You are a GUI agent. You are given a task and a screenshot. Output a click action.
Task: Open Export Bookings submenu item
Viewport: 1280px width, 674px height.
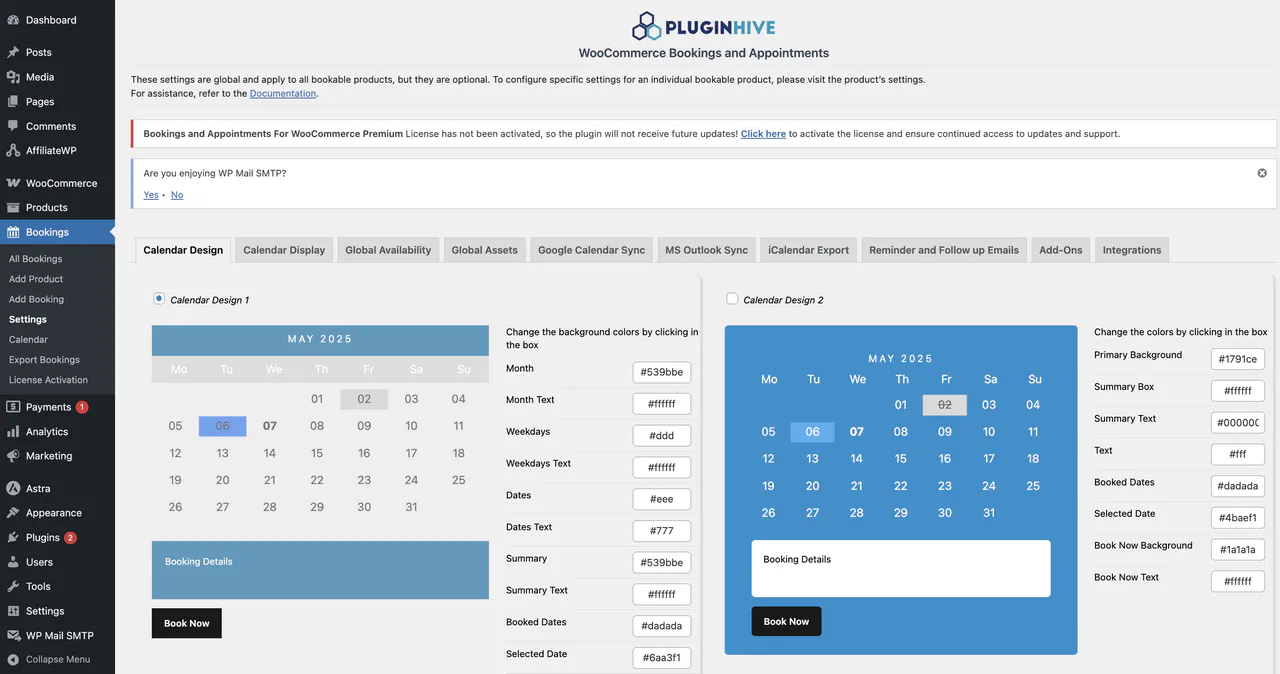[44, 360]
